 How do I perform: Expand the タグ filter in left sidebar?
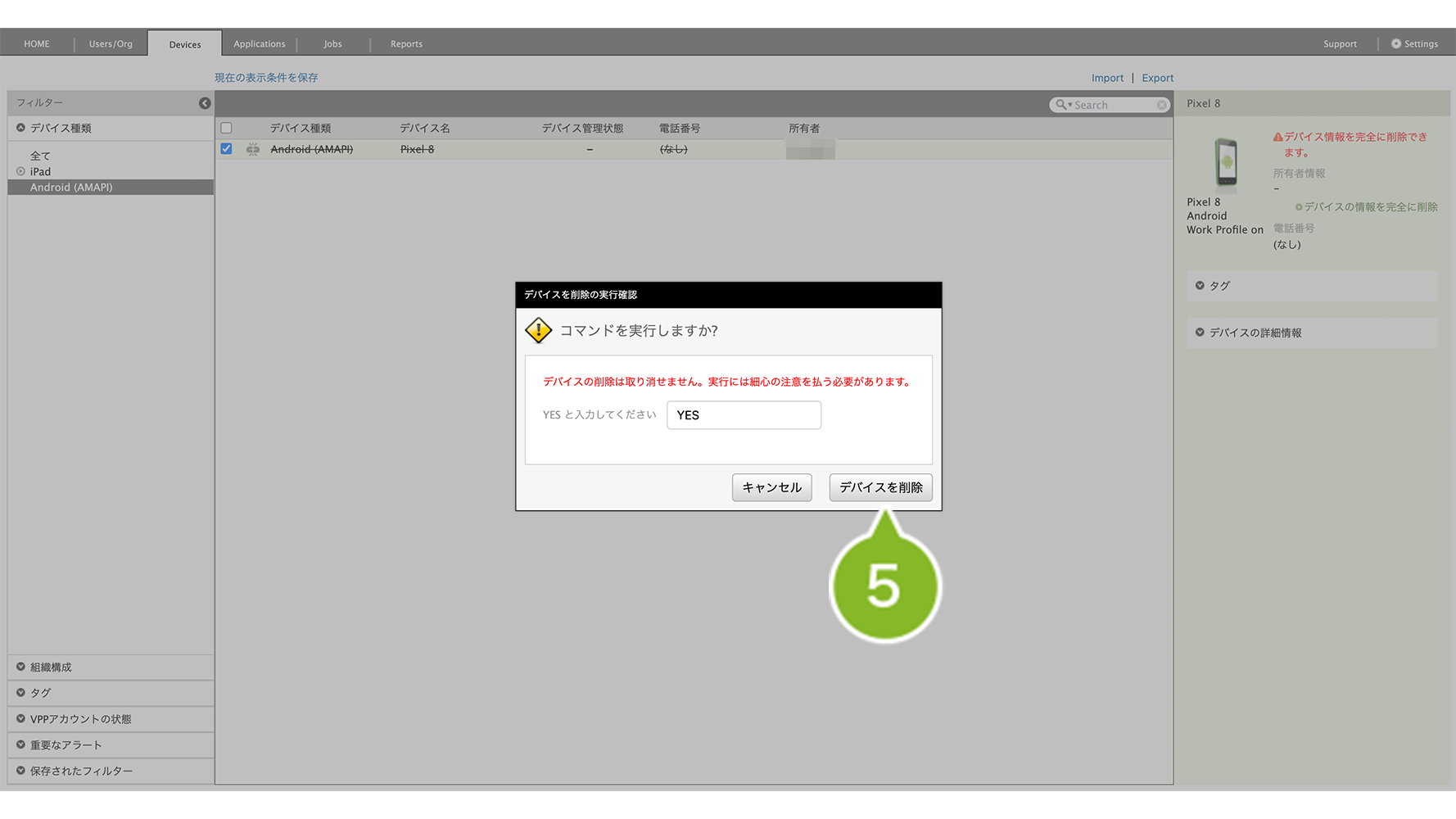point(111,693)
